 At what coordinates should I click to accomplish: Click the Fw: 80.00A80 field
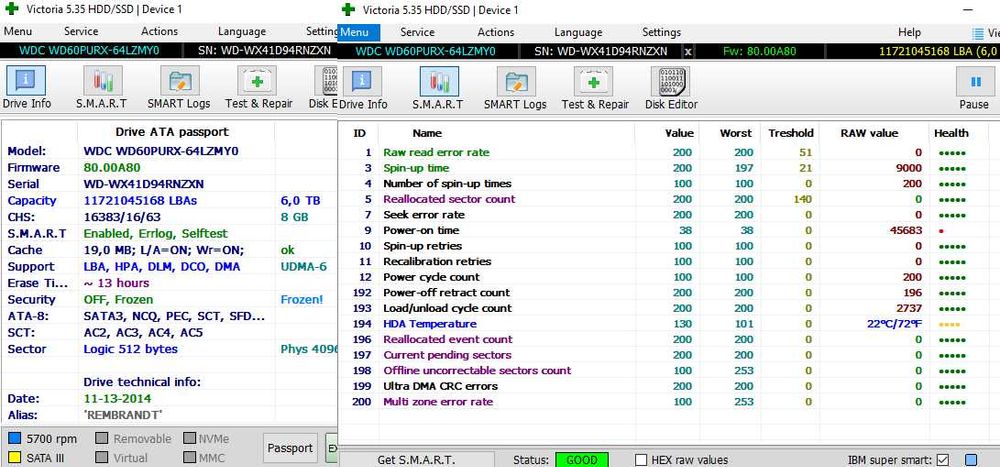coord(760,52)
